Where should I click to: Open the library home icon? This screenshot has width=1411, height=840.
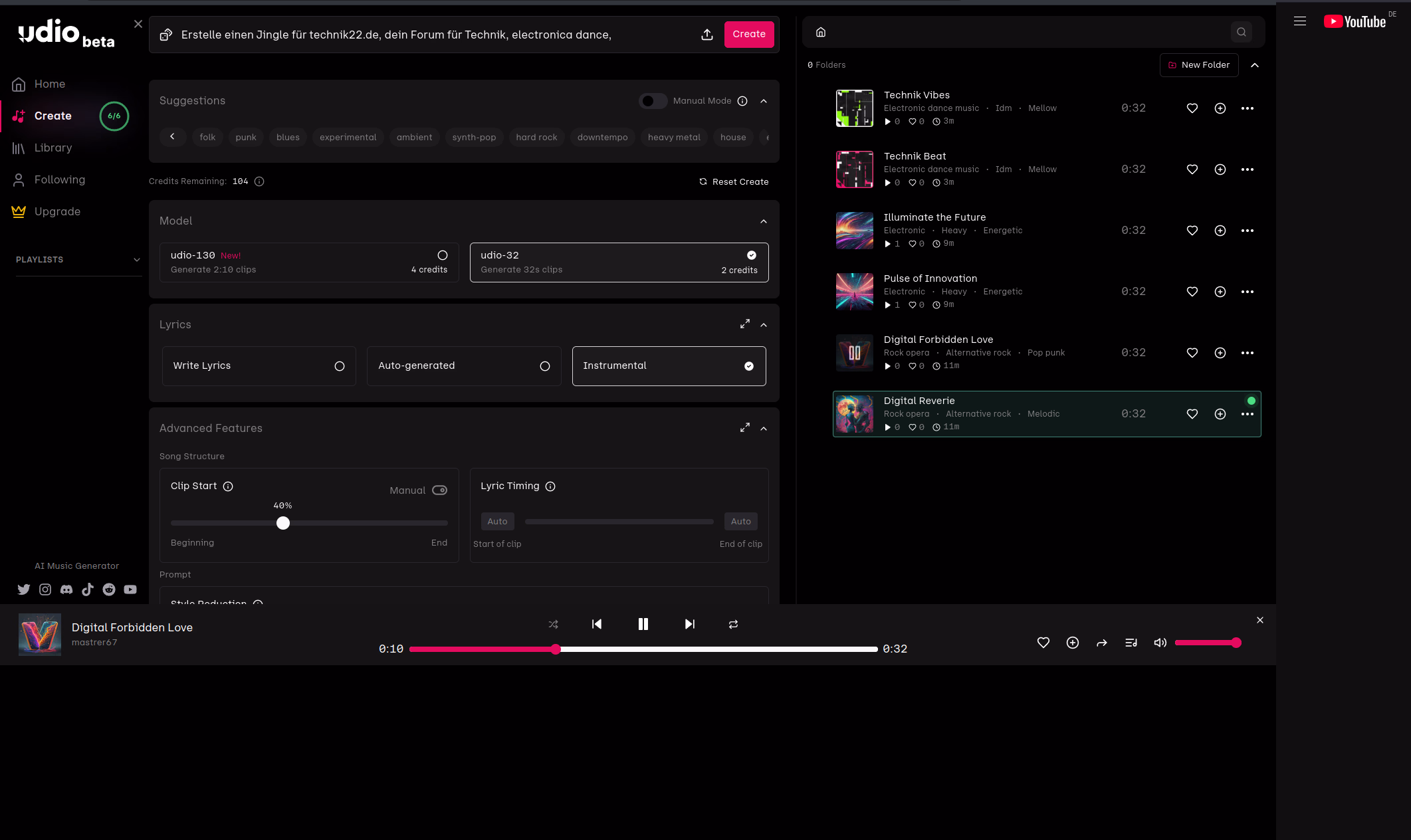[x=821, y=32]
